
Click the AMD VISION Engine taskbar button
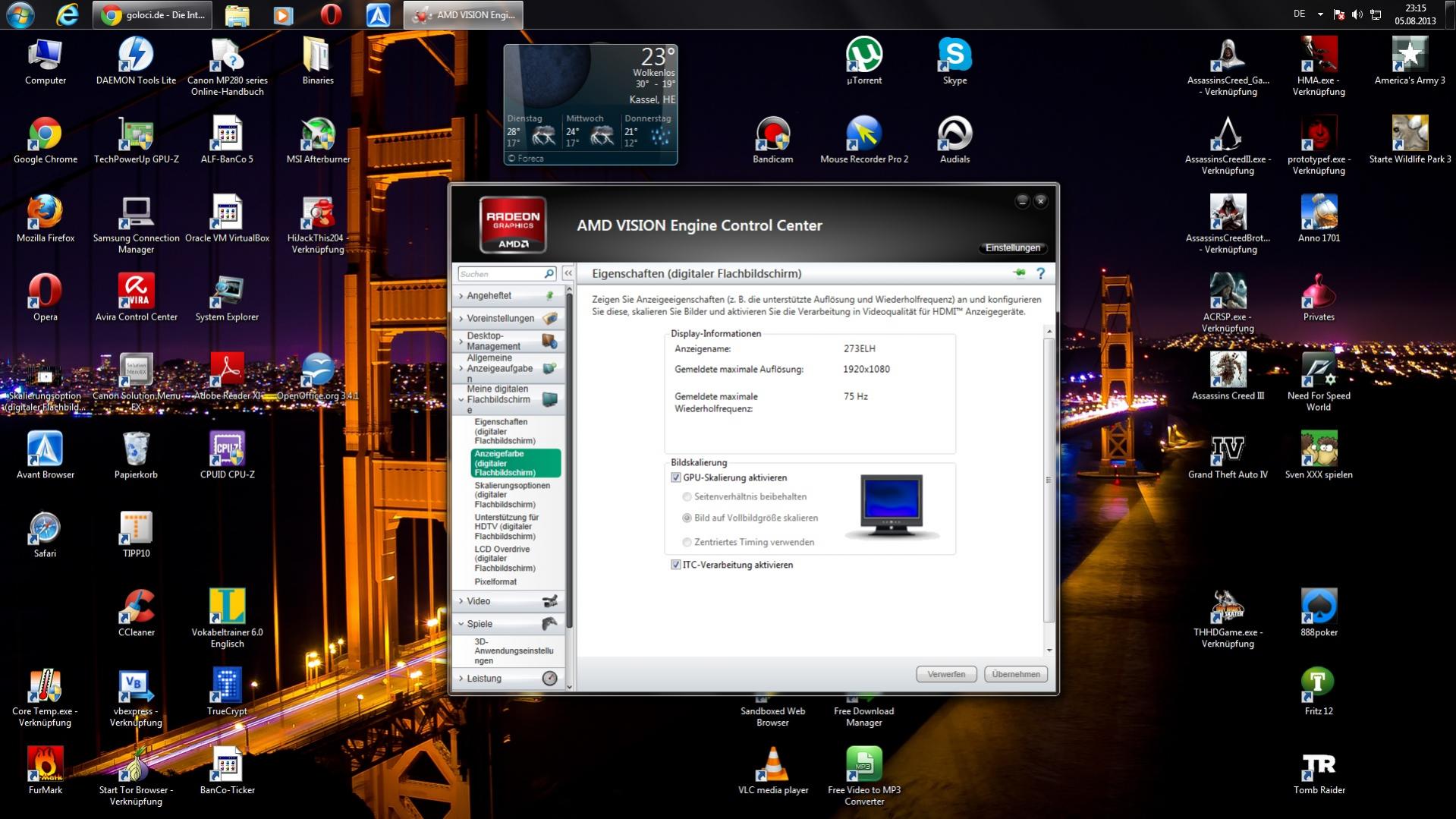[464, 14]
